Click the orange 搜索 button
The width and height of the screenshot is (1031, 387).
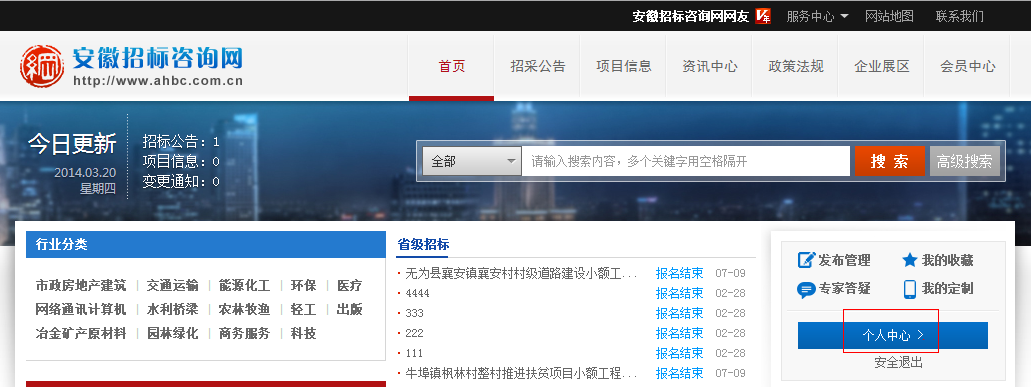890,161
